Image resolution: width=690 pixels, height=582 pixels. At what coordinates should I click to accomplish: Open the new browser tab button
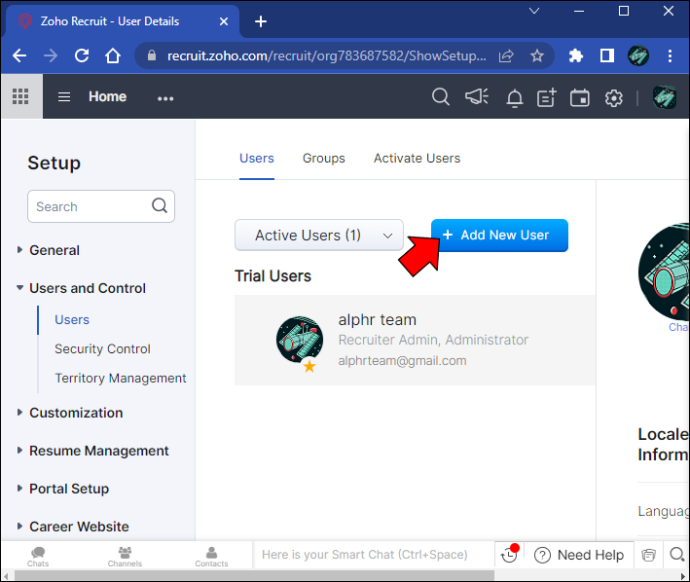[261, 21]
